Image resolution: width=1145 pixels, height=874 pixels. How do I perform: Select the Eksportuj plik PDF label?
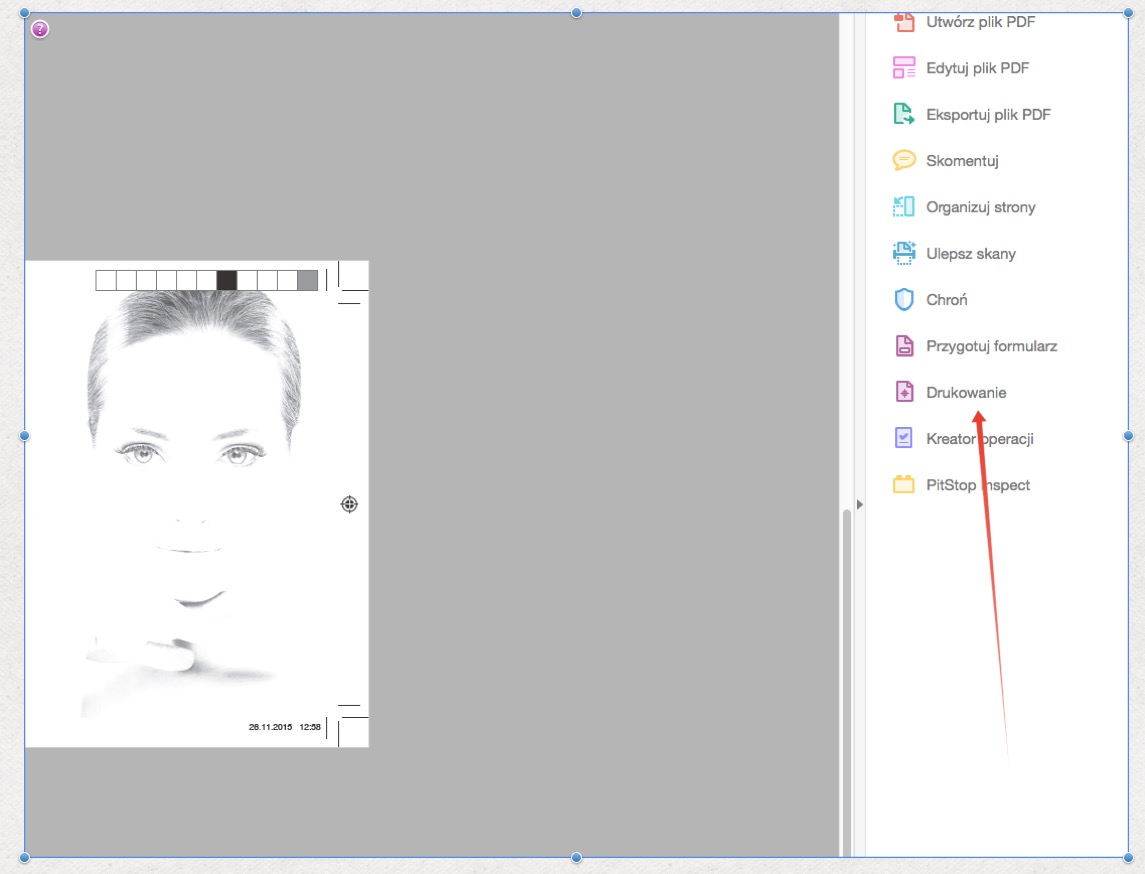988,115
